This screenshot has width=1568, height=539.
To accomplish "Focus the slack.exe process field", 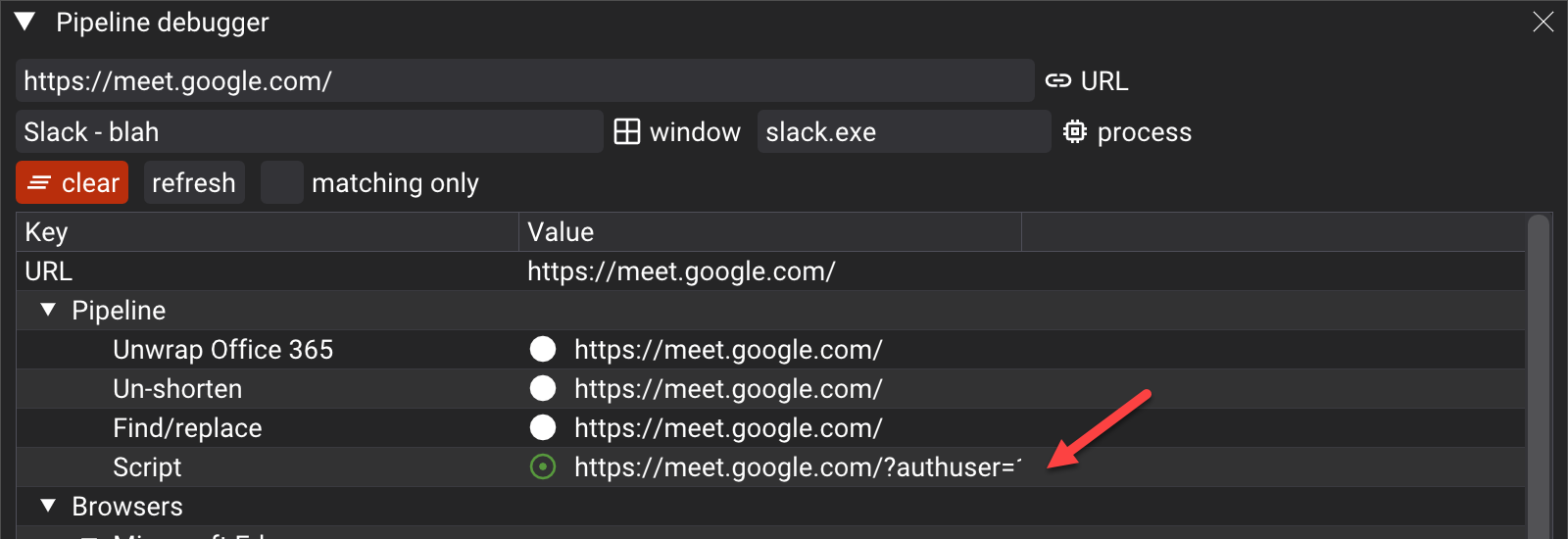I will tap(905, 131).
